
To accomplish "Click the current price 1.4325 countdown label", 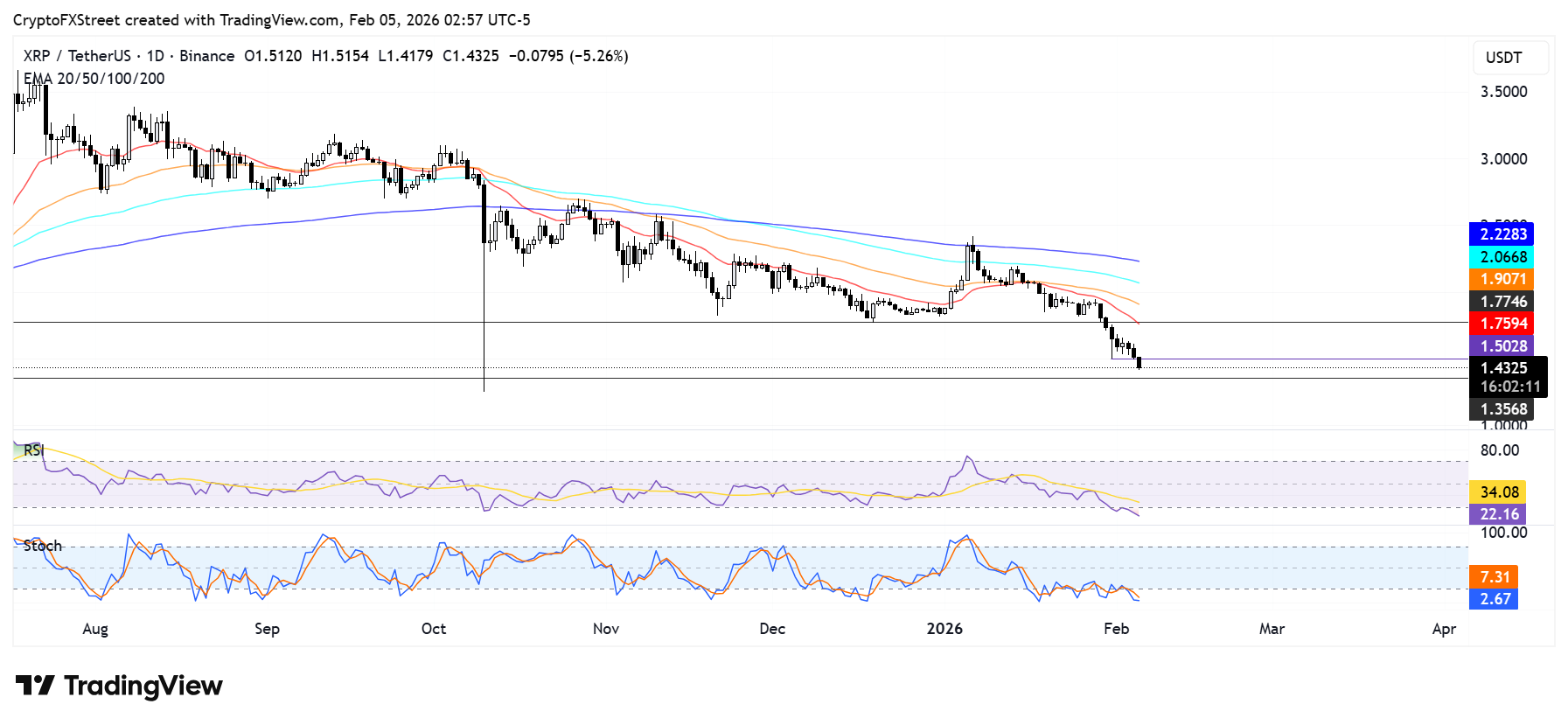I will coord(1508,377).
